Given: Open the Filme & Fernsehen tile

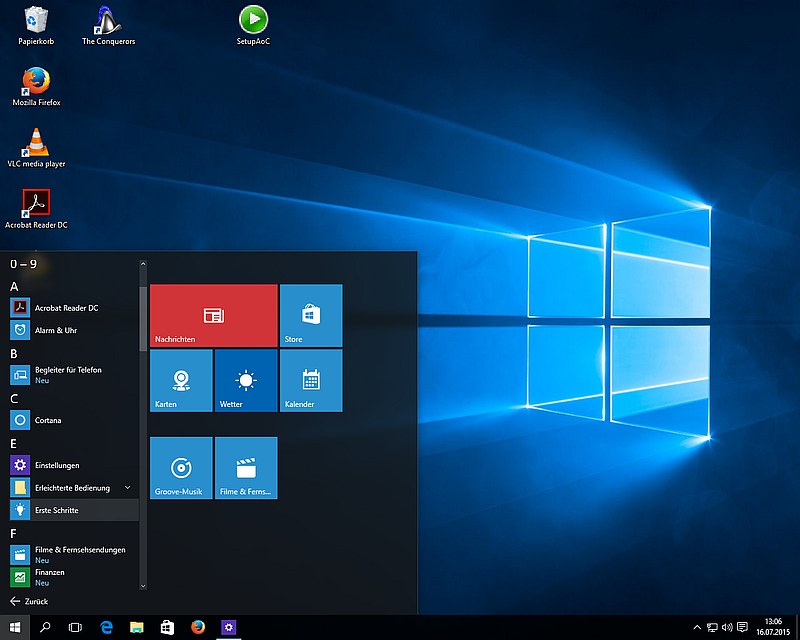Looking at the screenshot, I should [x=246, y=468].
